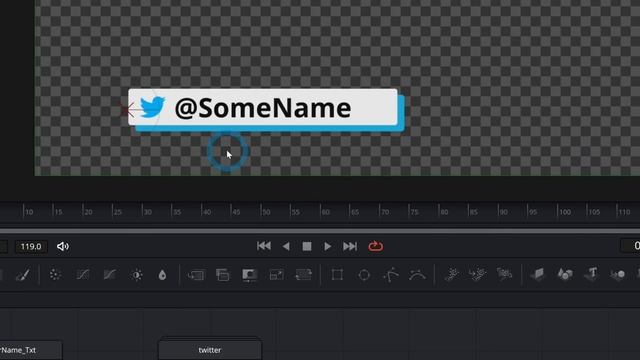Play the composition in reverse
Image resolution: width=640 pixels, height=360 pixels.
click(286, 246)
